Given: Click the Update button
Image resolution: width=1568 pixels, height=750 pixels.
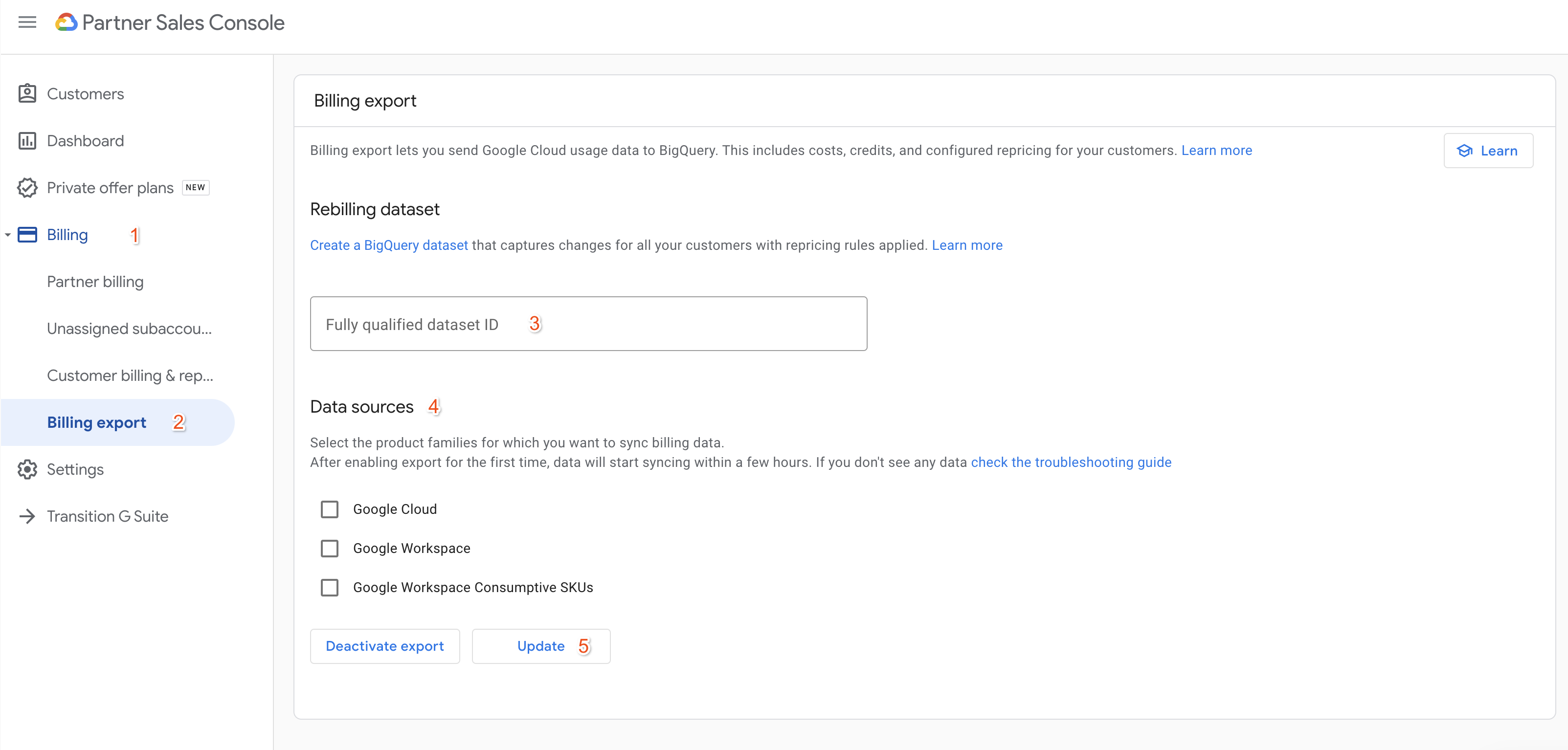Looking at the screenshot, I should point(540,645).
